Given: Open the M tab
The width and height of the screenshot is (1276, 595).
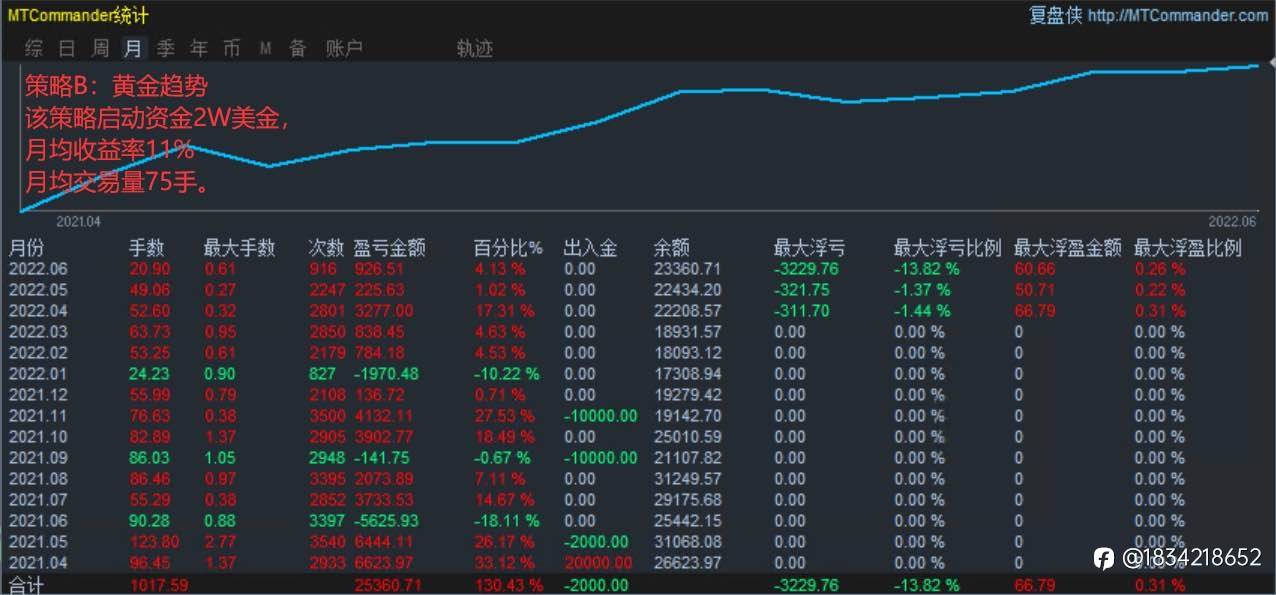Looking at the screenshot, I should [265, 48].
